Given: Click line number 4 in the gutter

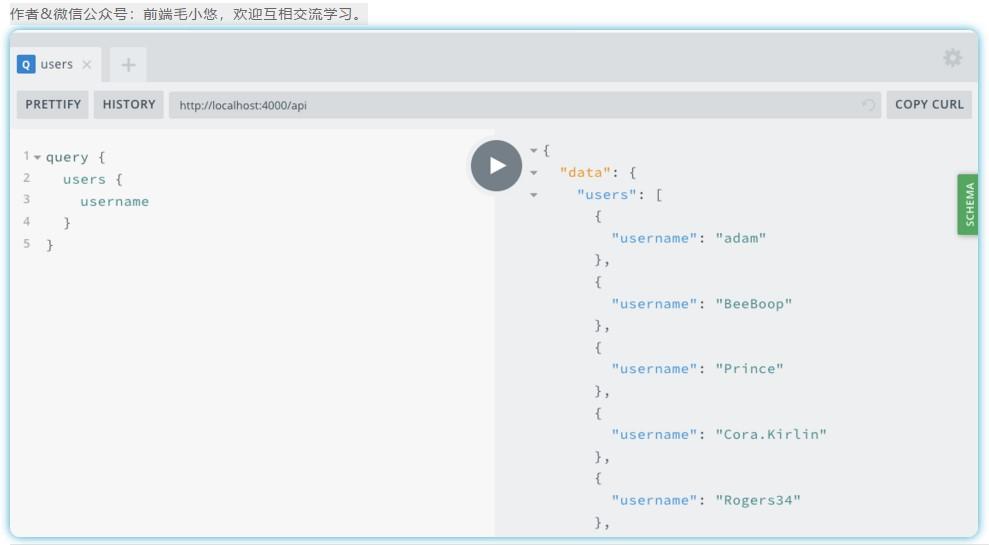Looking at the screenshot, I should pos(26,221).
